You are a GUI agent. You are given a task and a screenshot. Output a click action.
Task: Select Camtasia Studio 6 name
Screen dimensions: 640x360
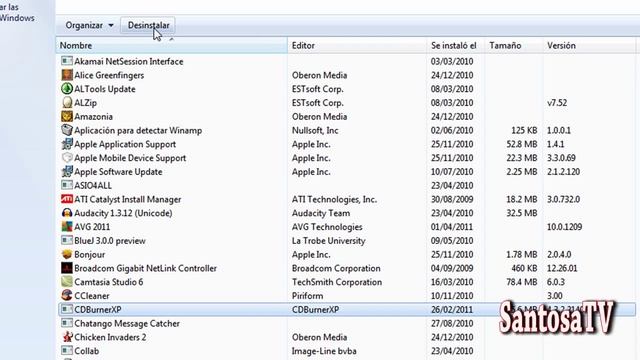click(109, 282)
